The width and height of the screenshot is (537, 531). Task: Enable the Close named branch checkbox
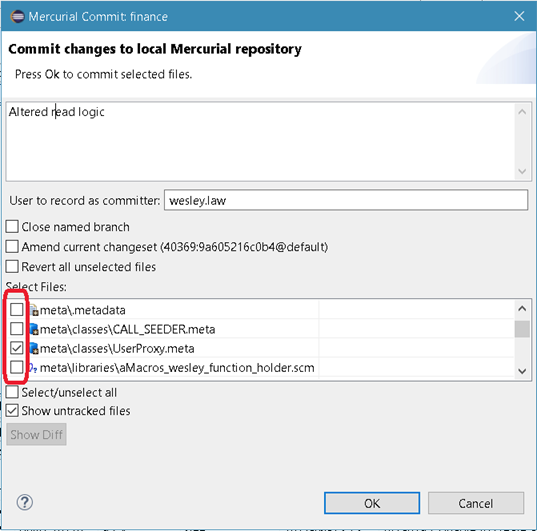click(x=12, y=227)
